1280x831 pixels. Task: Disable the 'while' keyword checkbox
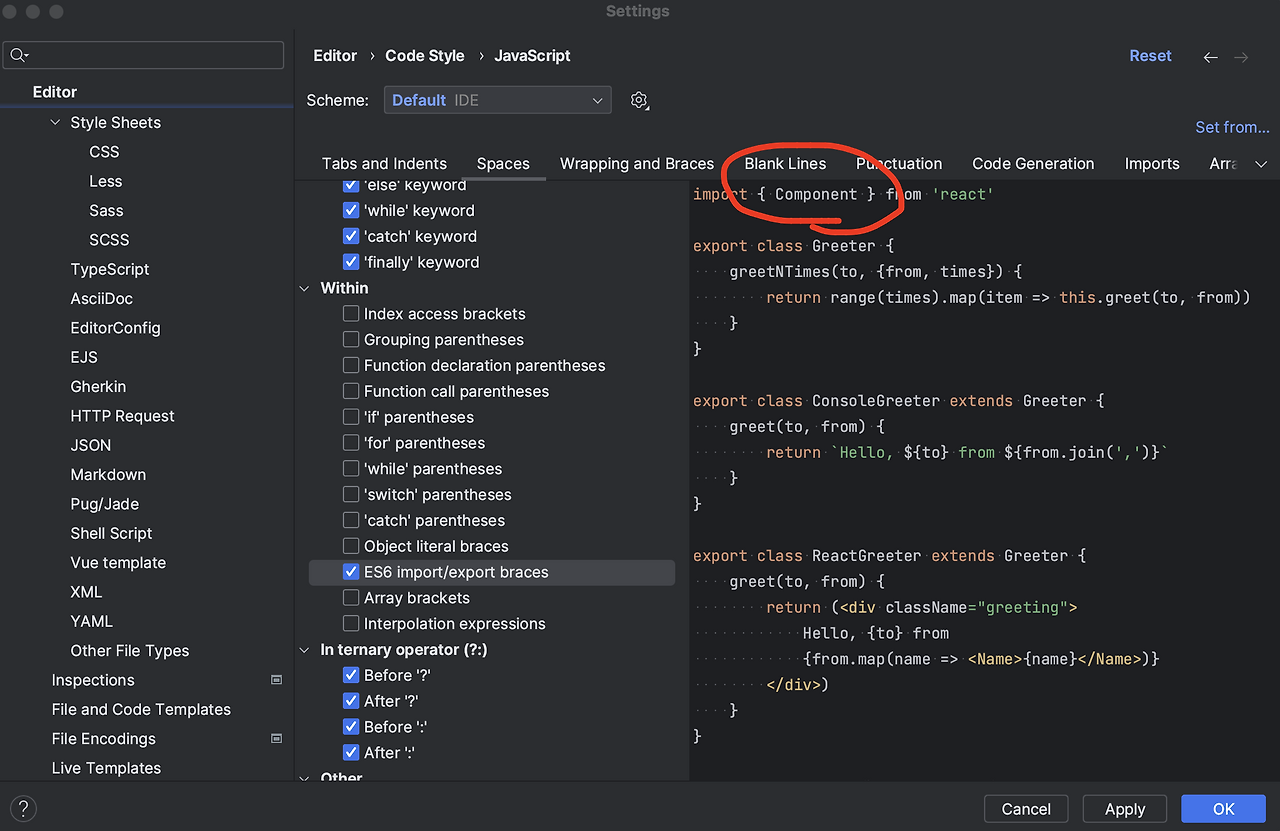[x=351, y=210]
